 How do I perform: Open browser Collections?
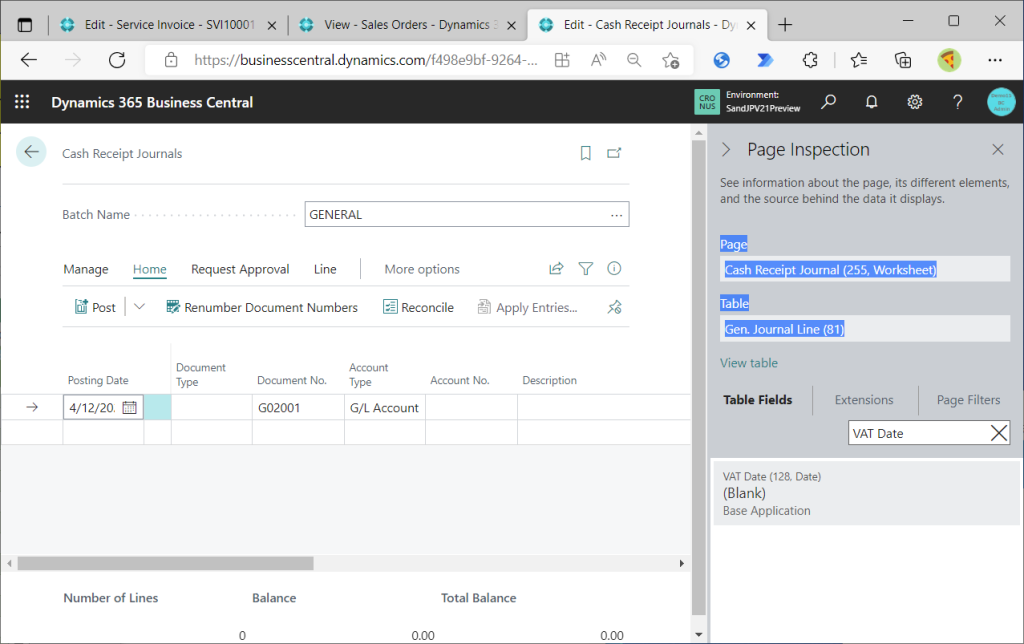903,60
